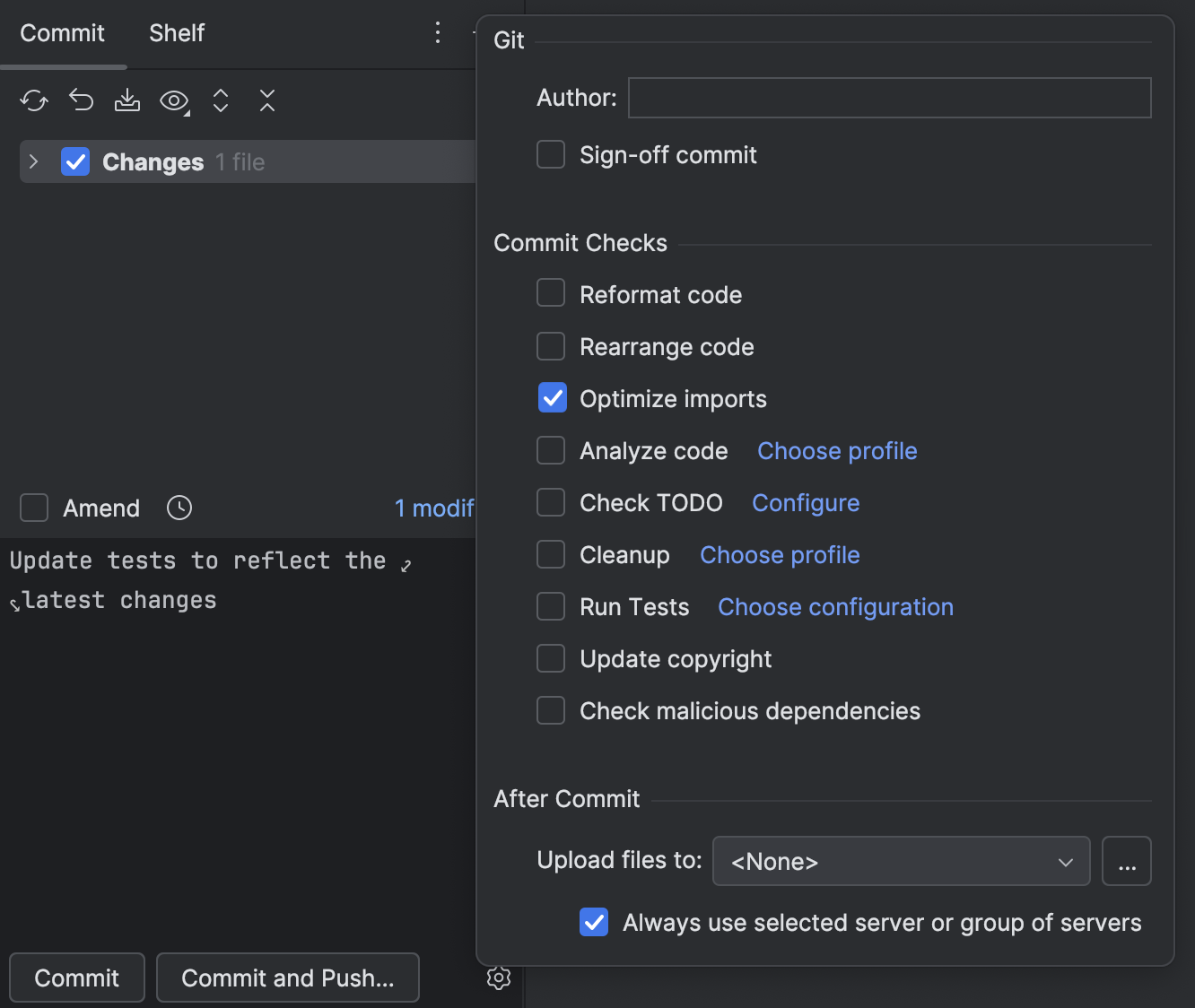This screenshot has width=1195, height=1008.
Task: Disable the Optimize imports checkbox
Action: [x=552, y=398]
